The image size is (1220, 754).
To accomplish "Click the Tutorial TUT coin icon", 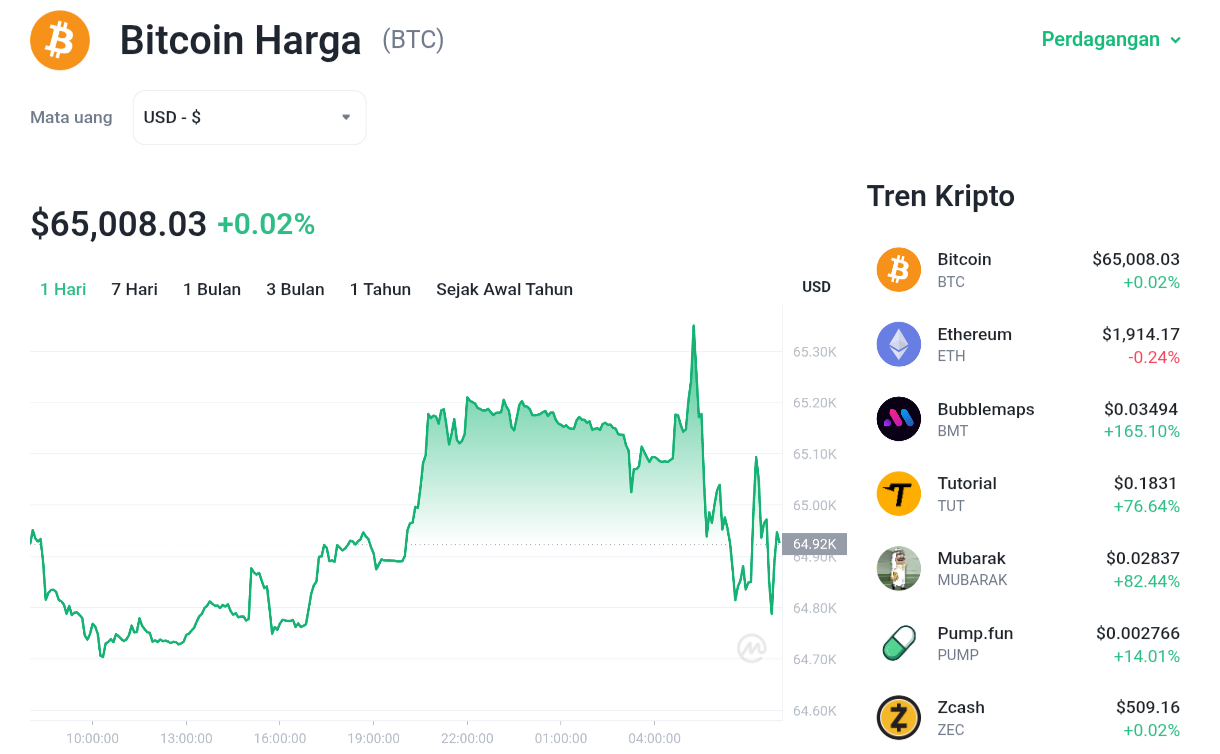I will point(898,494).
